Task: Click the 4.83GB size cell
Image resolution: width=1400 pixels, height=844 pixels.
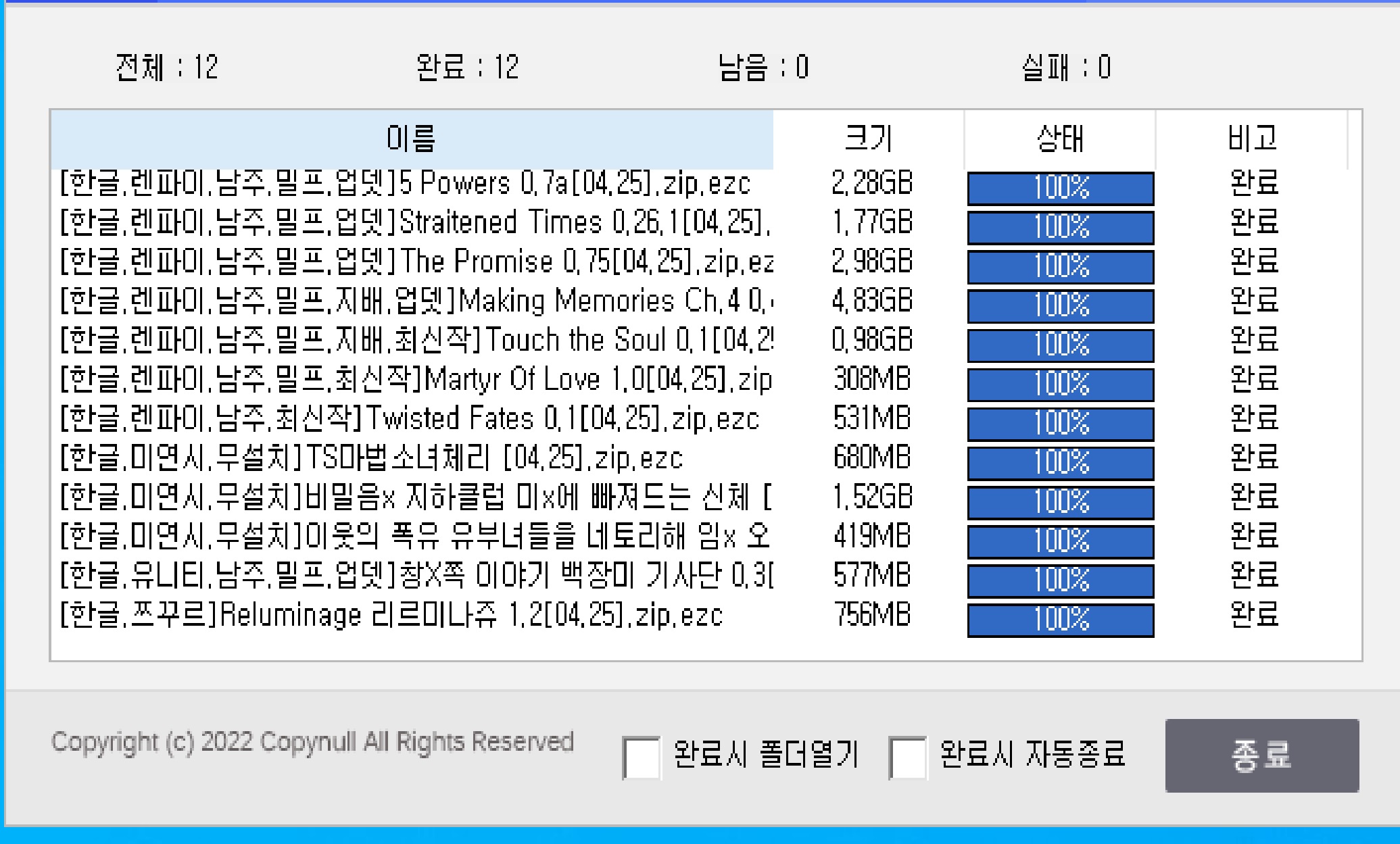Action: click(872, 301)
